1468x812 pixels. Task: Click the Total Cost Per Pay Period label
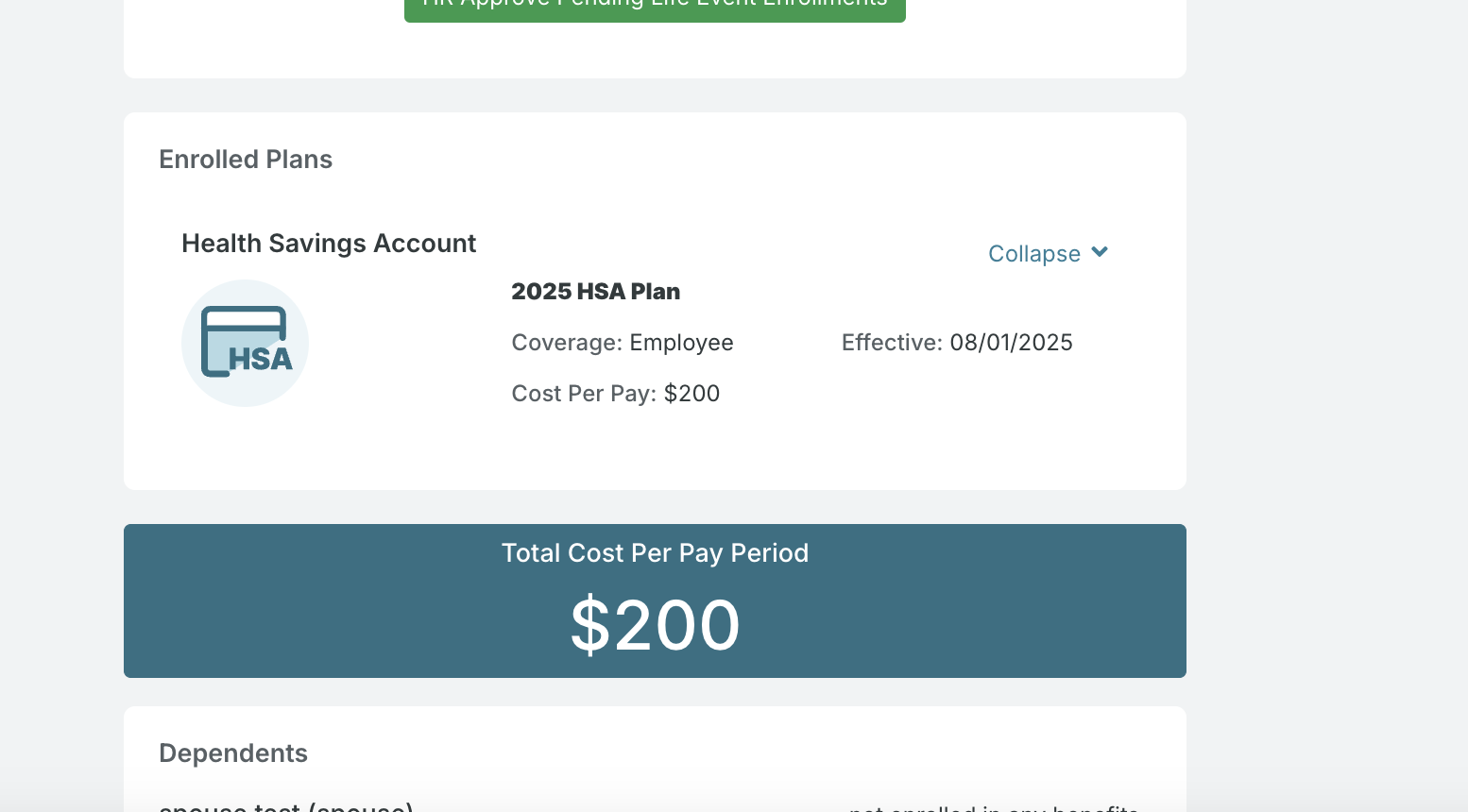[x=655, y=552]
